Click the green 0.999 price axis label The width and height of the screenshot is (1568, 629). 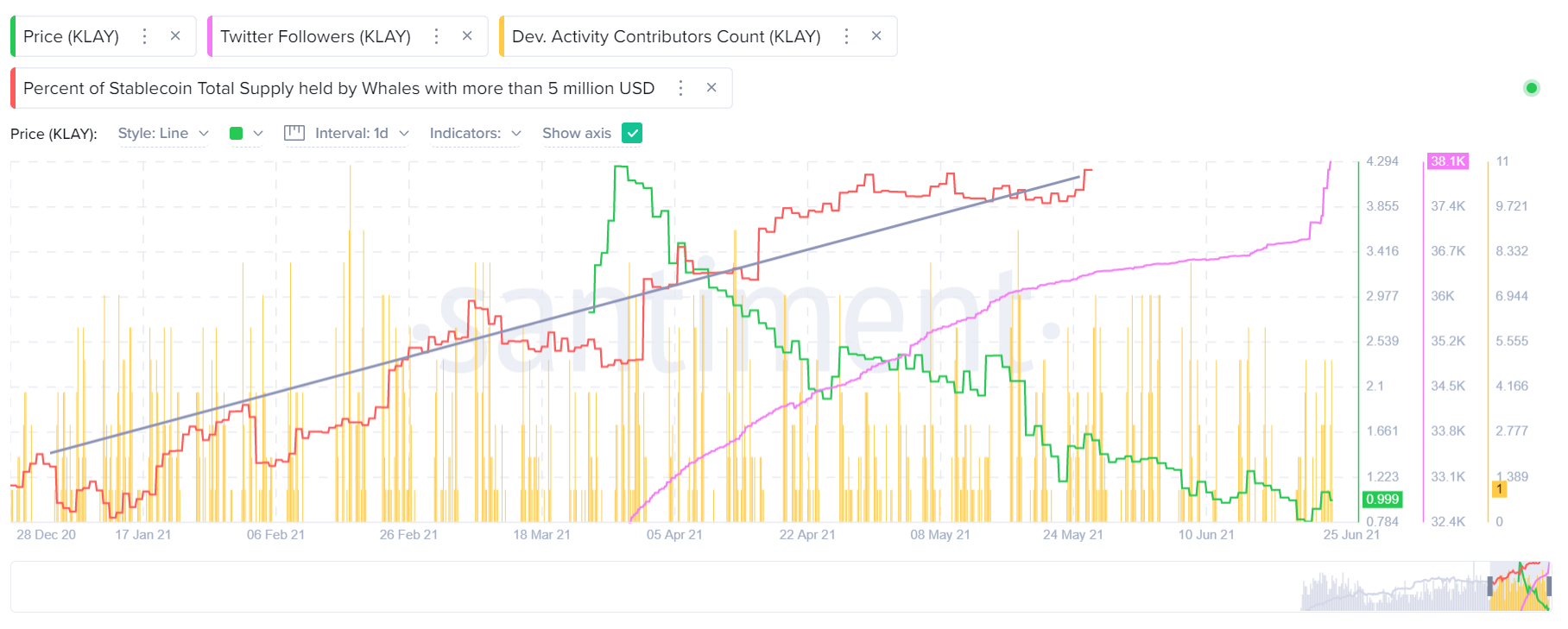coord(1382,499)
